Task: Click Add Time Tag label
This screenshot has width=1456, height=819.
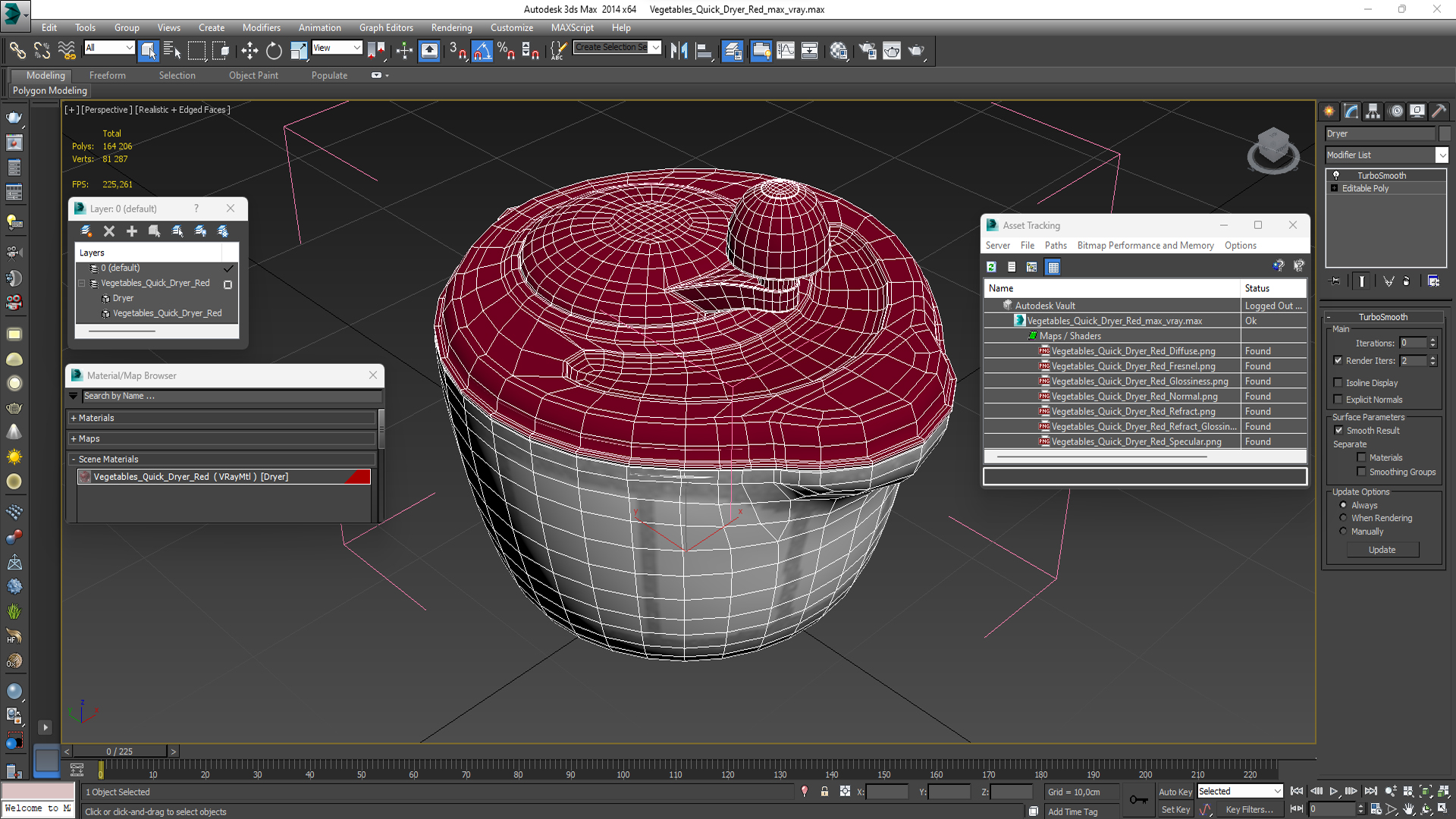Action: (1072, 811)
